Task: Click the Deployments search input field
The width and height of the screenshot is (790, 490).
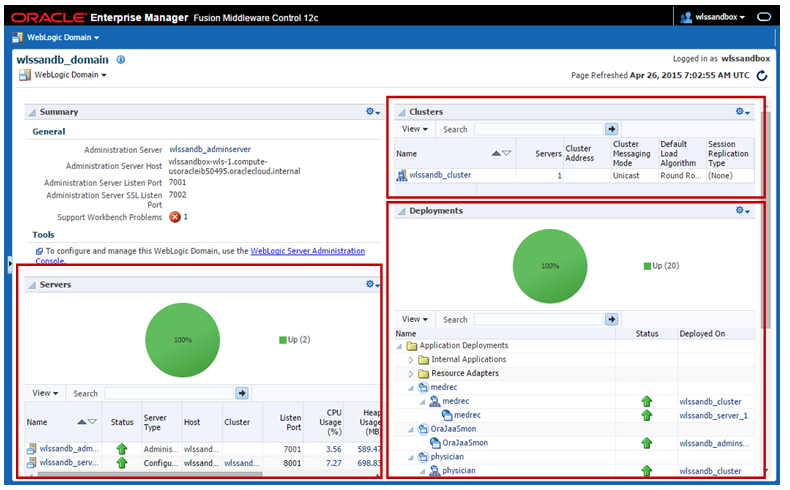Action: [x=538, y=319]
